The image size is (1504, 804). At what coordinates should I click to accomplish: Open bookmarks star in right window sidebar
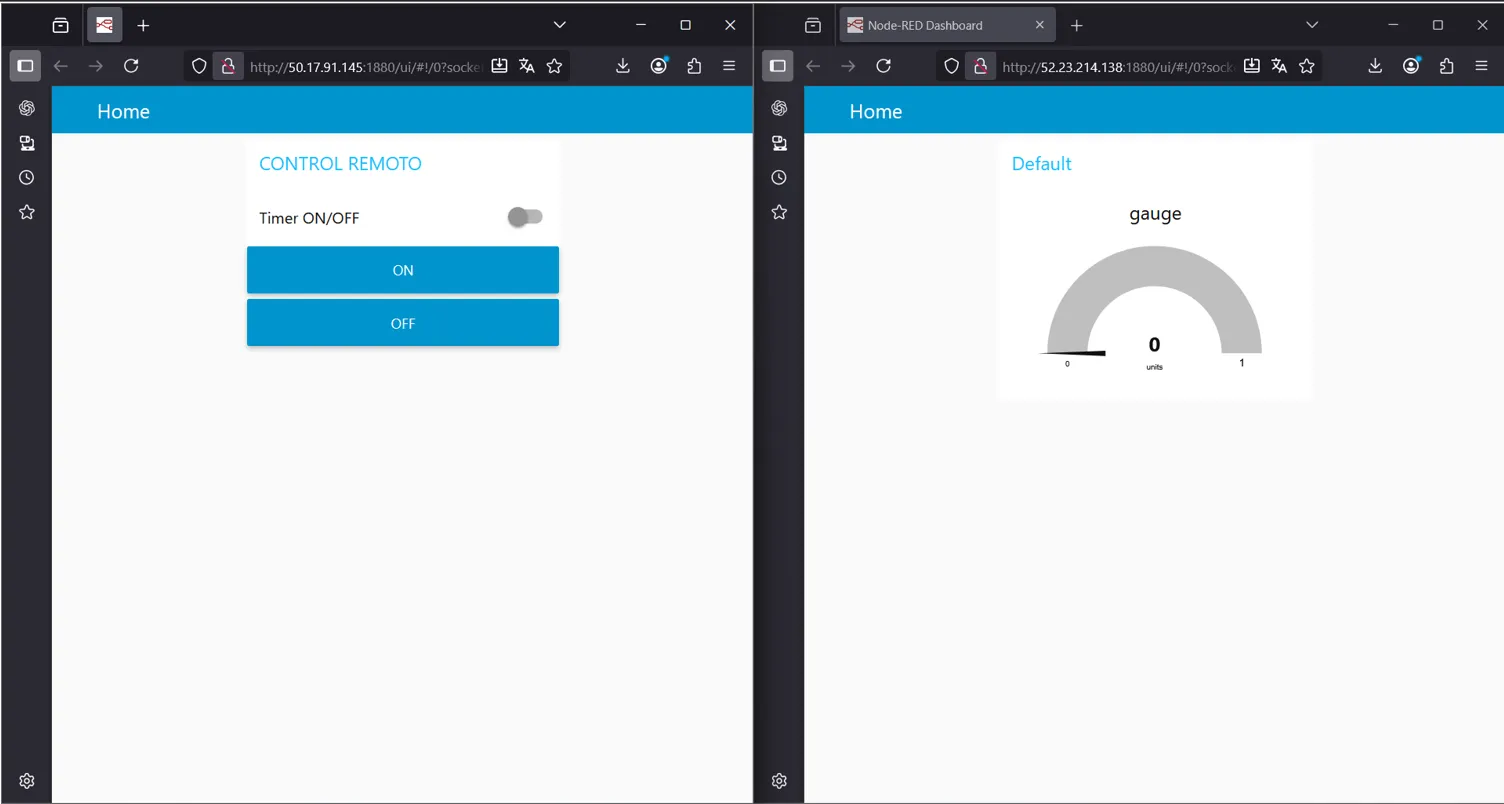779,212
